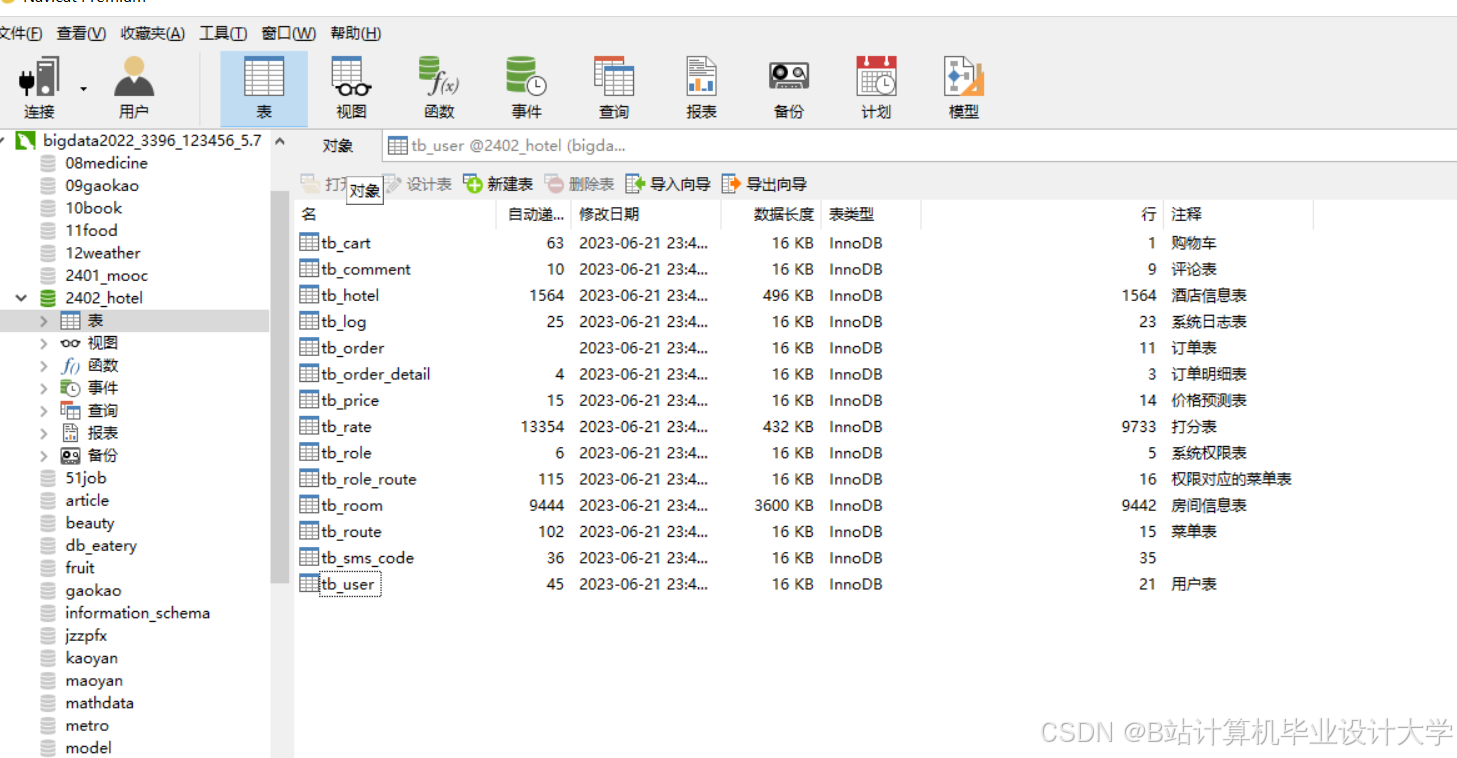Image resolution: width=1457 pixels, height=758 pixels.
Task: Collapse the 2402_hotel database node
Action: coord(21,298)
